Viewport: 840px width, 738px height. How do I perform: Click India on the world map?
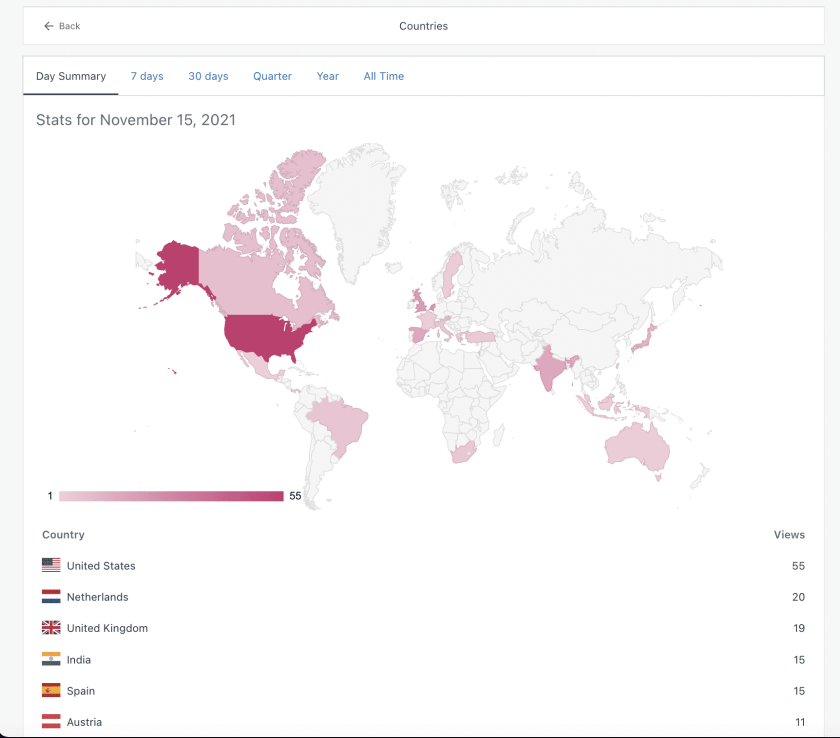(x=552, y=367)
